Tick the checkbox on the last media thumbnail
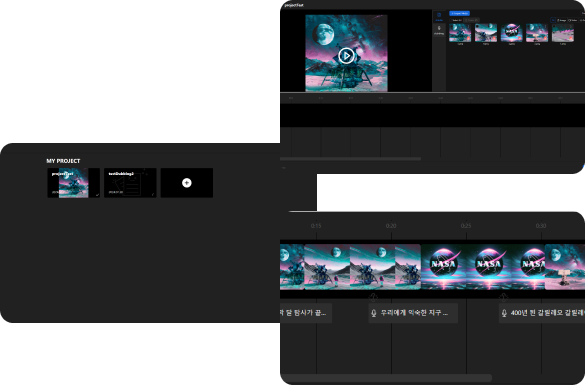The height and width of the screenshot is (385, 585). click(x=555, y=26)
